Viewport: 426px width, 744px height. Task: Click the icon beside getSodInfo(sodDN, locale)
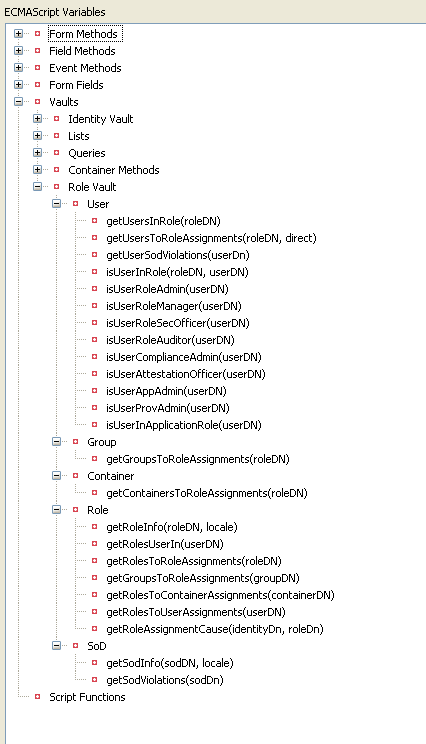click(94, 663)
